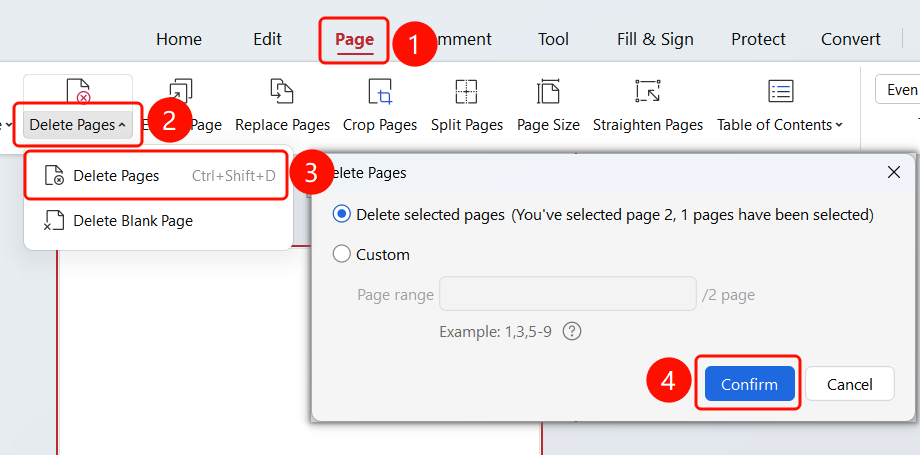Click the Split Pages icon
The height and width of the screenshot is (455, 920).
pyautogui.click(x=466, y=92)
